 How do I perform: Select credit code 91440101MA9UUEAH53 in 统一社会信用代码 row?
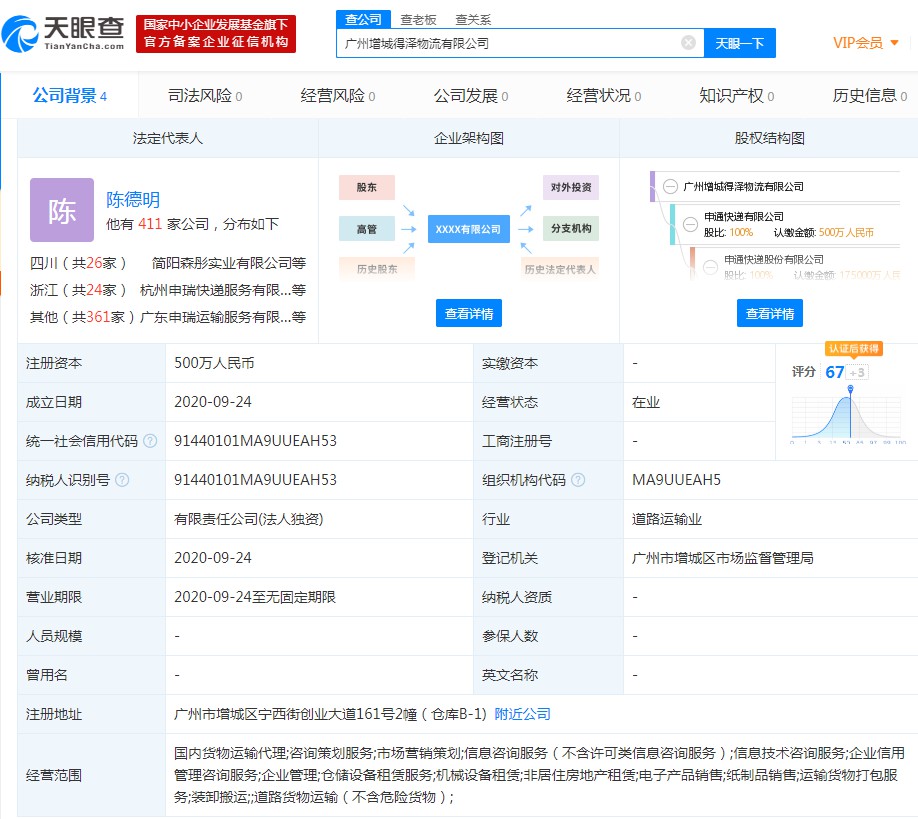click(x=255, y=441)
